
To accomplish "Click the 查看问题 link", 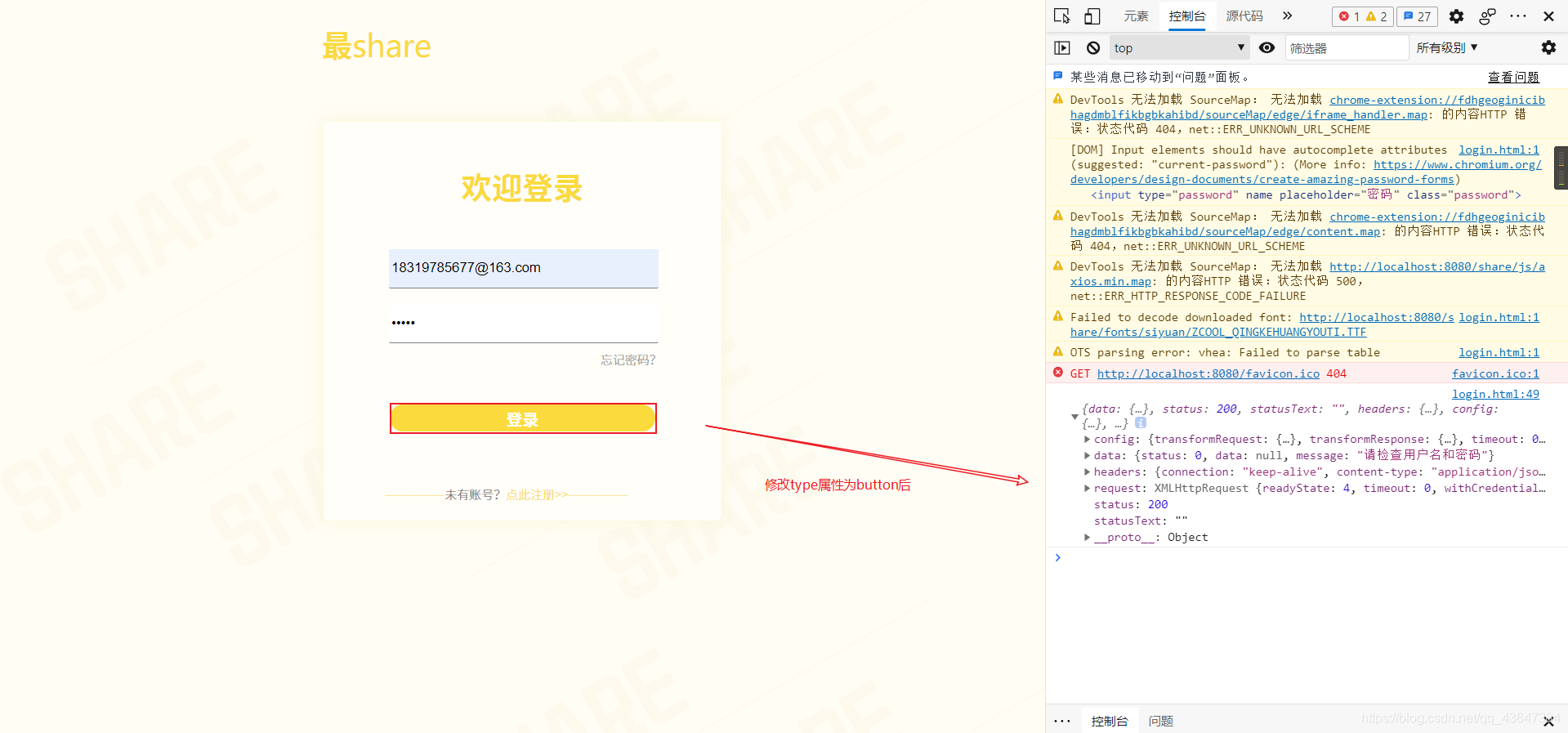I will pyautogui.click(x=1513, y=77).
